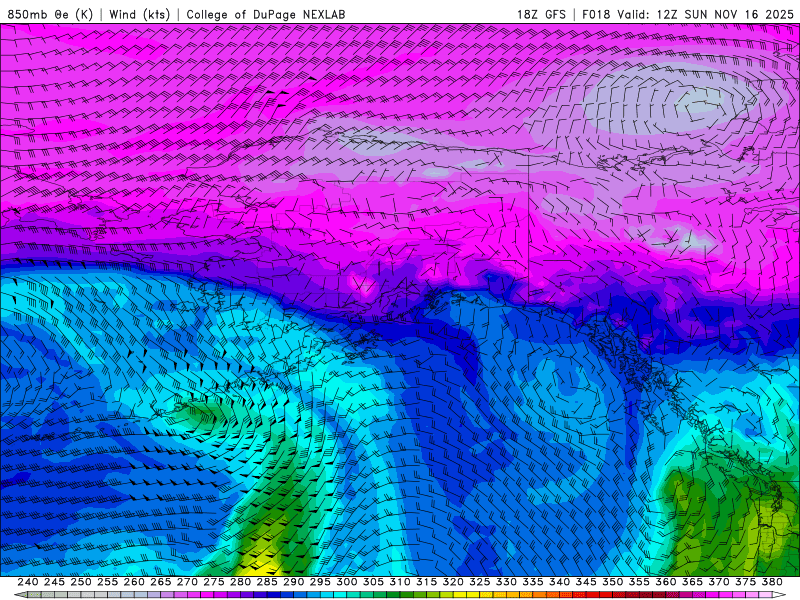
Task: Click the 365 legend value
Action: click(x=692, y=582)
